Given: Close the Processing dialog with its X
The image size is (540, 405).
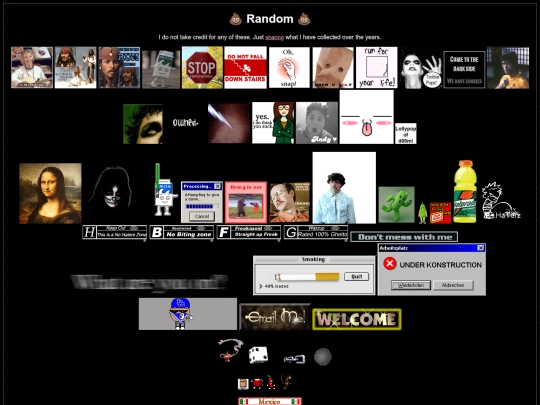Looking at the screenshot, I should click(217, 186).
